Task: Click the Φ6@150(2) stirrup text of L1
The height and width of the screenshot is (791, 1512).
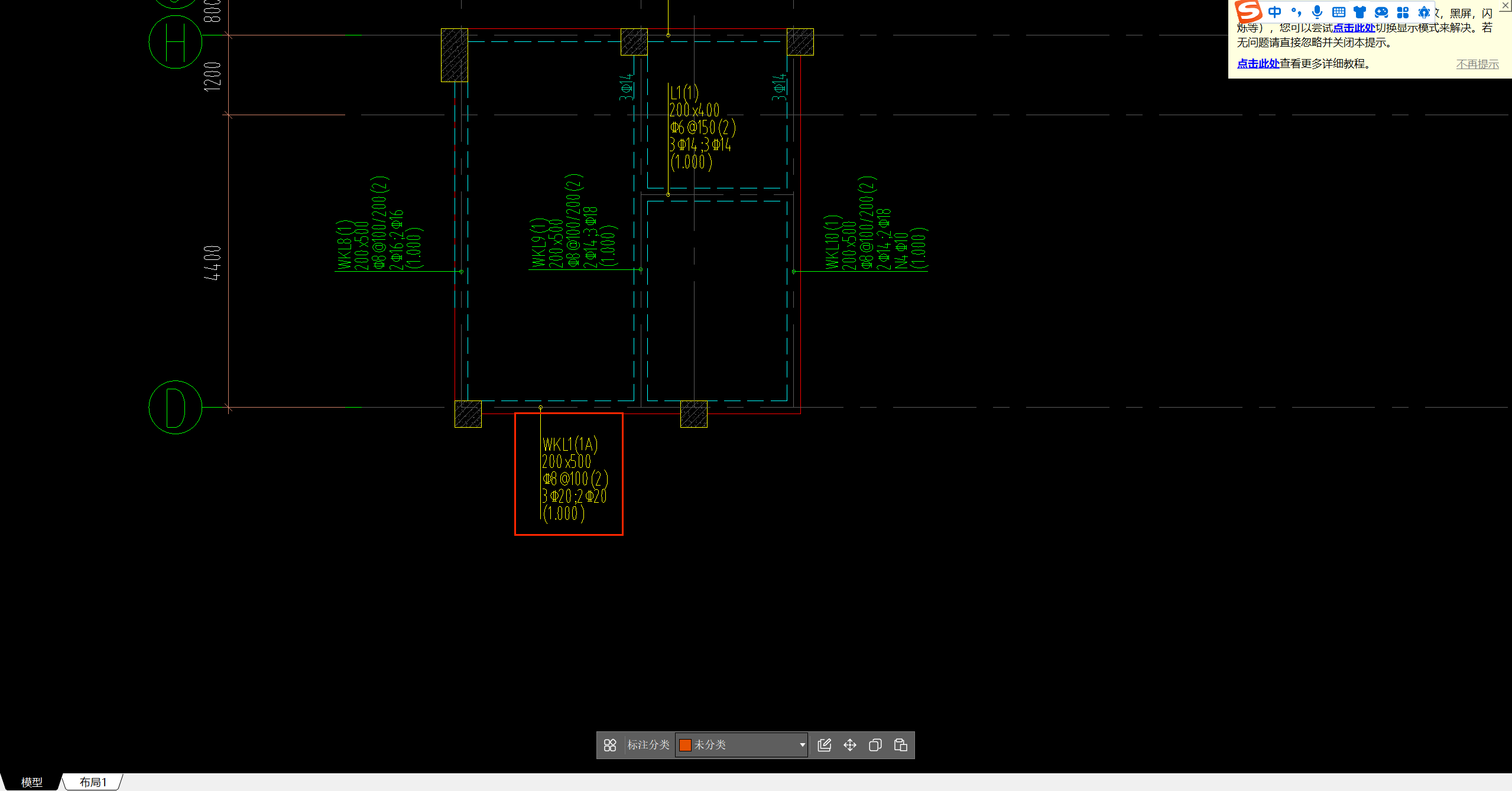Action: (703, 128)
